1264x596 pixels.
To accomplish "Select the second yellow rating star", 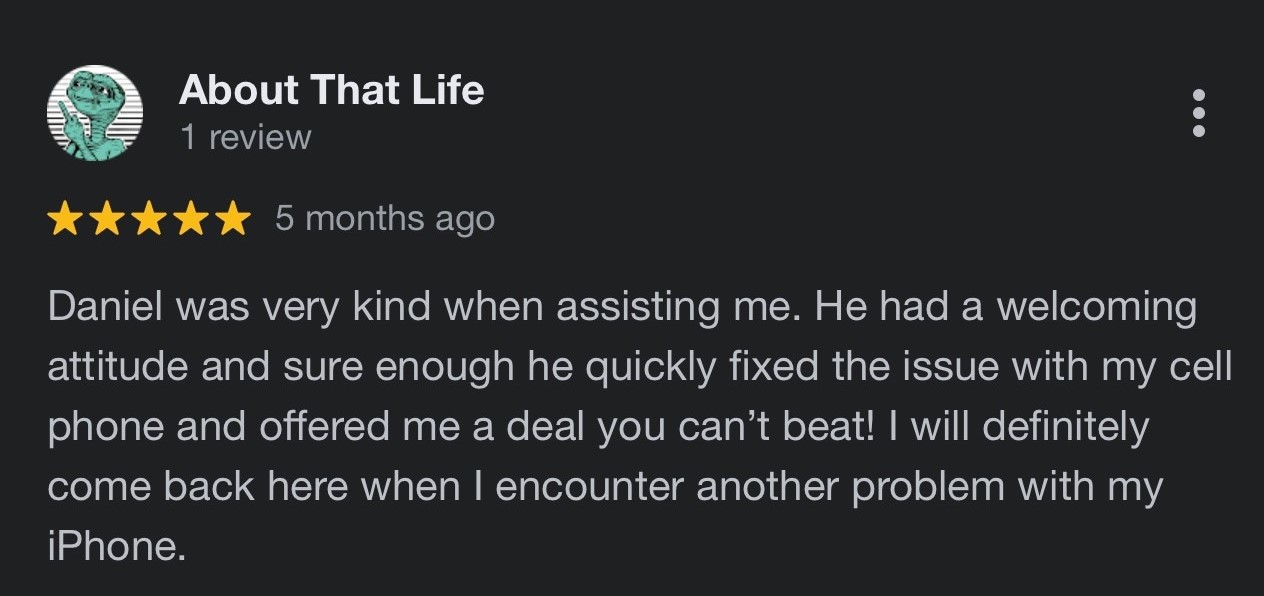I will pos(107,218).
